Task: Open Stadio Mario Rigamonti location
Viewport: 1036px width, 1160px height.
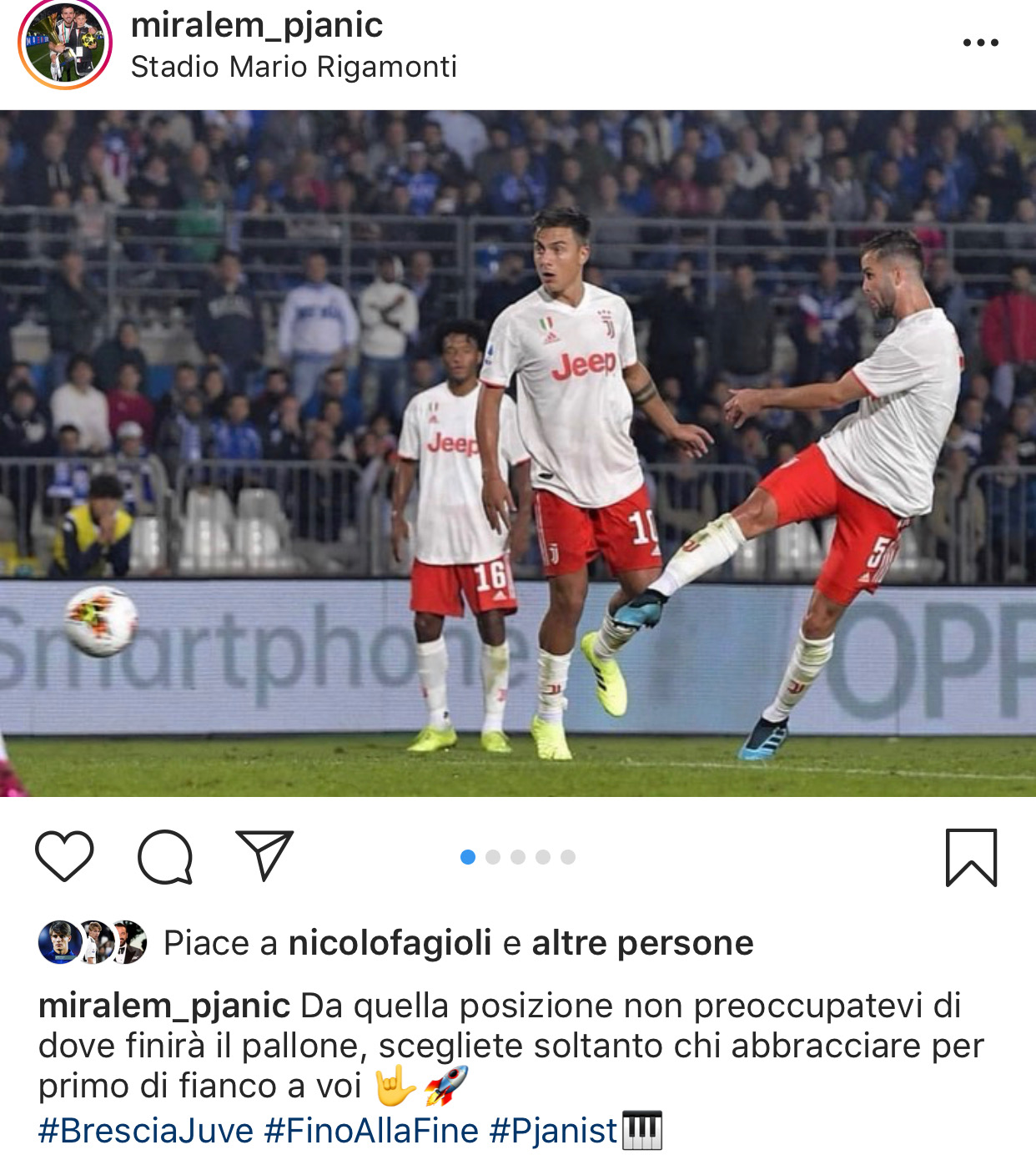Action: (x=294, y=67)
